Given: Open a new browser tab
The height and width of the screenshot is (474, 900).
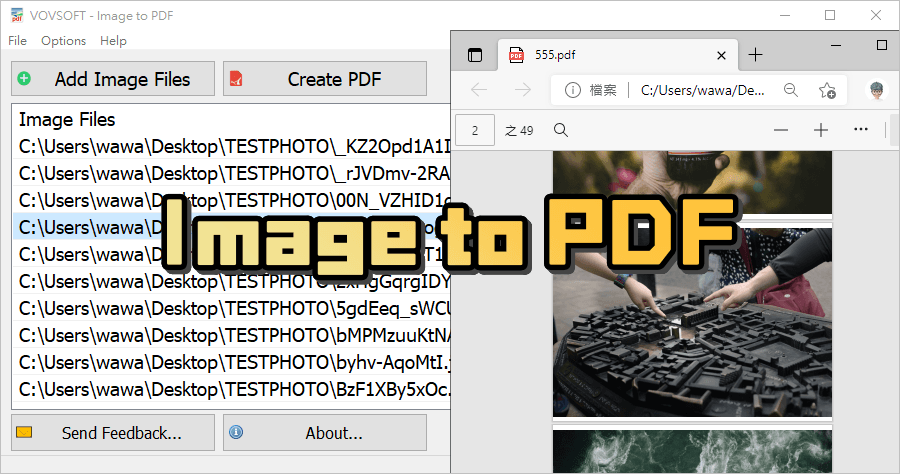Looking at the screenshot, I should click(755, 55).
